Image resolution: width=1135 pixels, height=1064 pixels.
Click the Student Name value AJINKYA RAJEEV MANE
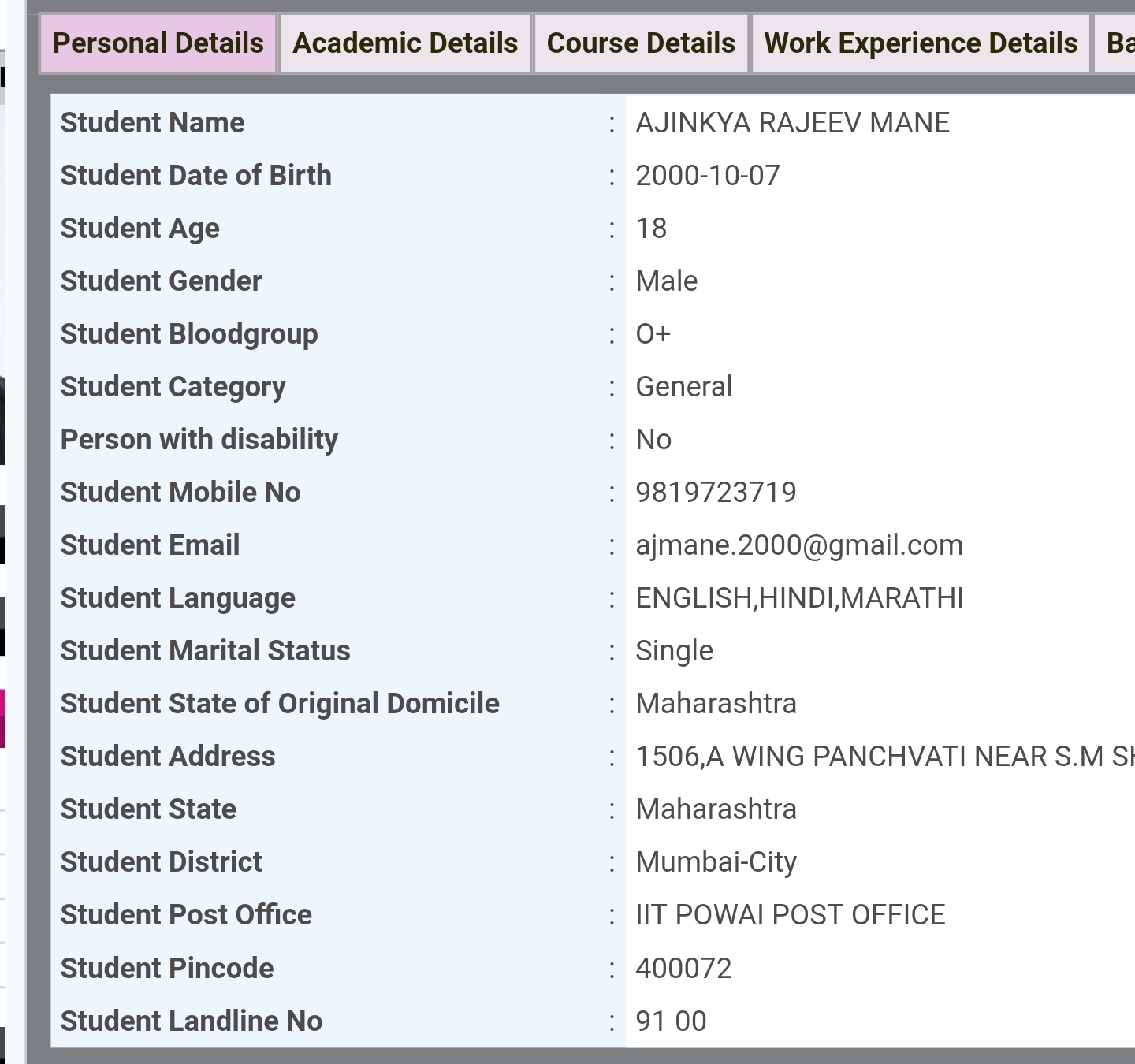pos(792,122)
